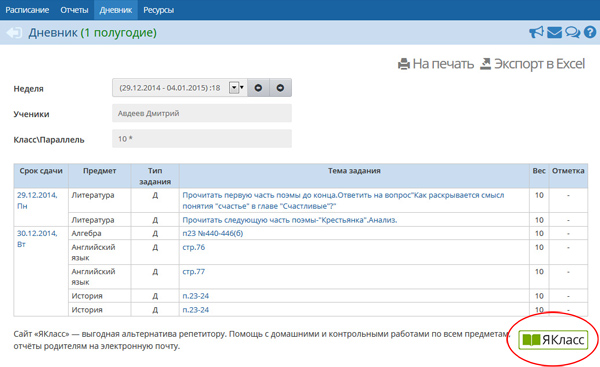Open the Алгебра task п23 №440-446(б)

[x=213, y=233]
